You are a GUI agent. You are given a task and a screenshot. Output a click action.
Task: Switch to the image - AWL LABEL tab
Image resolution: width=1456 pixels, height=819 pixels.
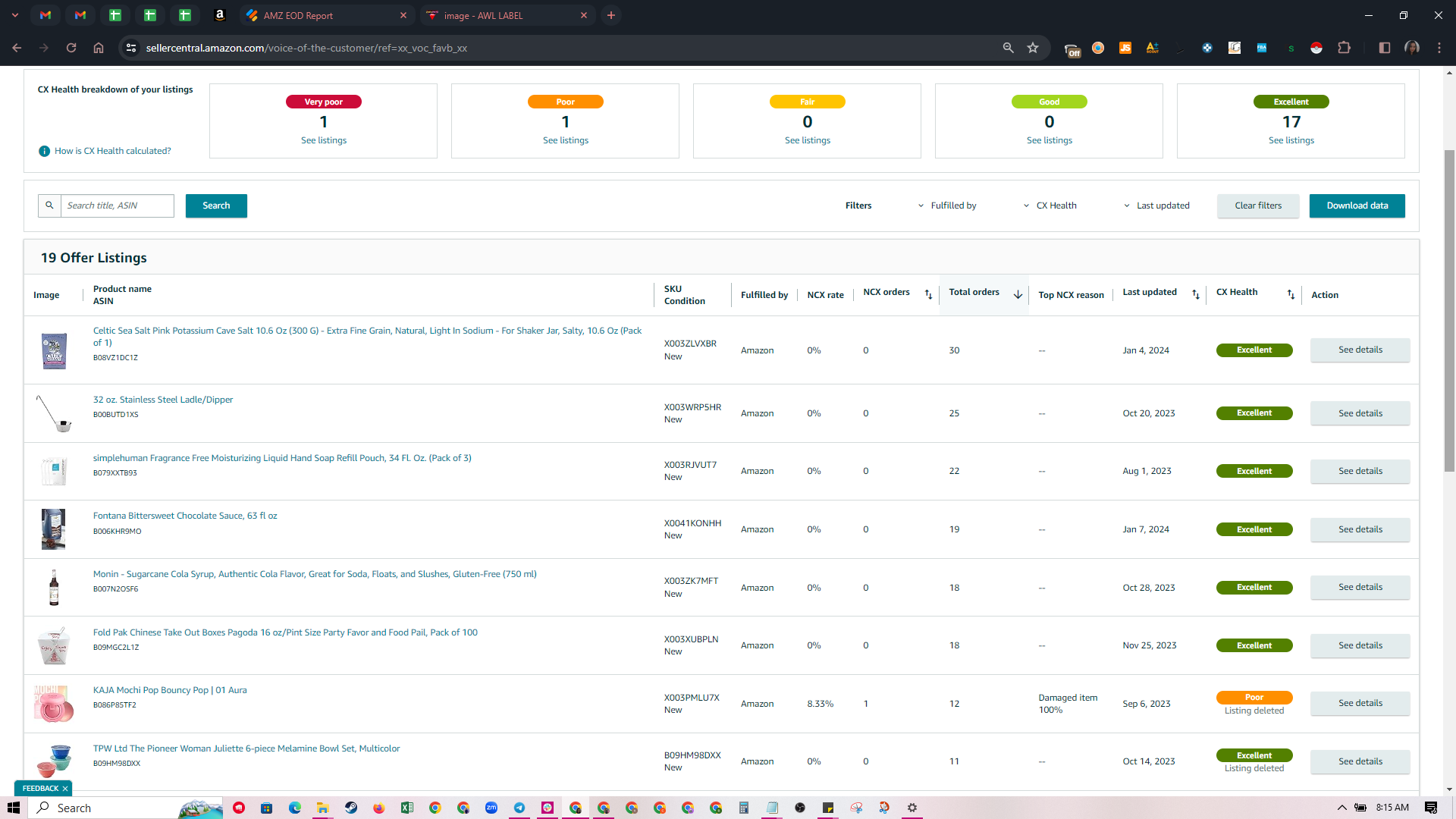(x=507, y=15)
